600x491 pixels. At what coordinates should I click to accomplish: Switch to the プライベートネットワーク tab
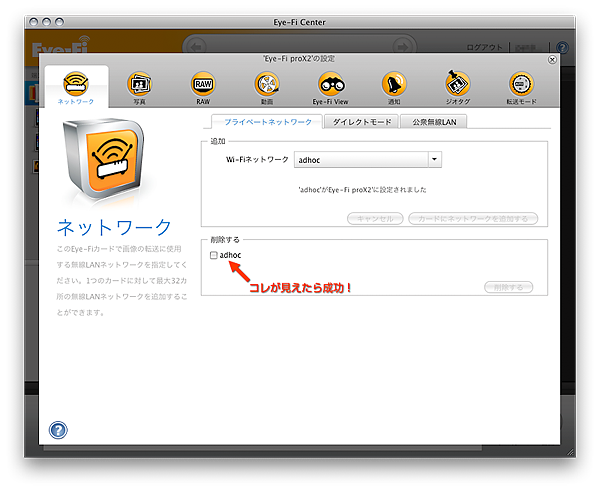[x=267, y=122]
